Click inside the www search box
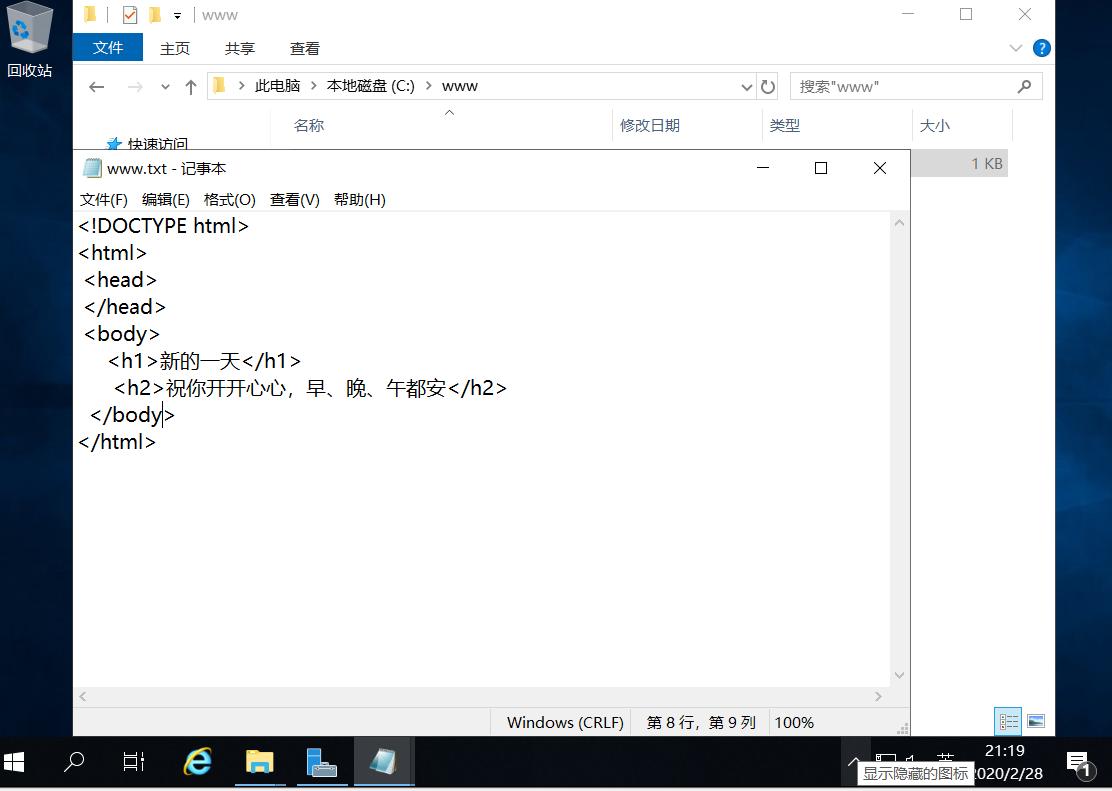This screenshot has height=791, width=1112. pos(900,87)
